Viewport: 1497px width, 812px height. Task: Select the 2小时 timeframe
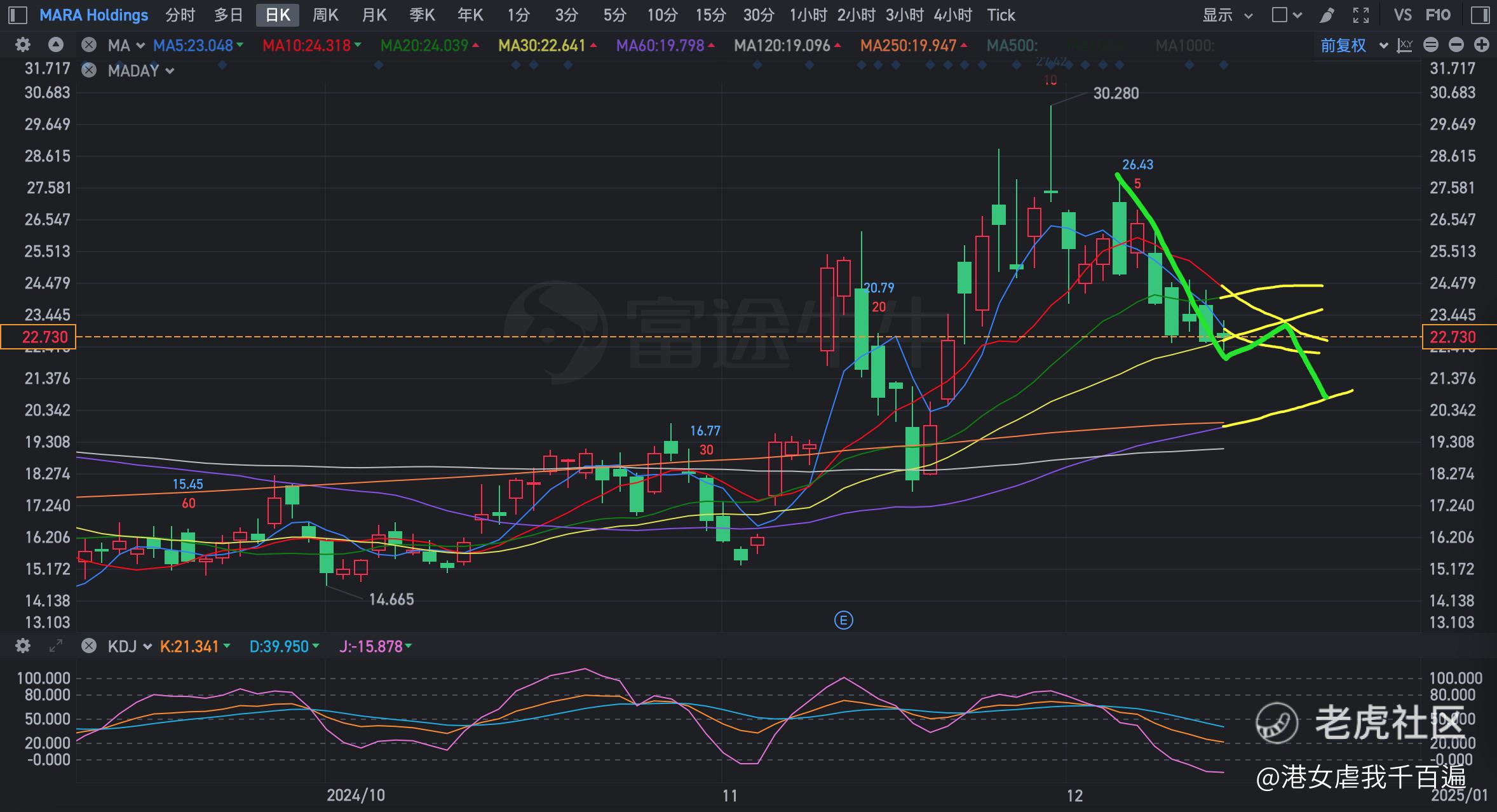pos(857,15)
